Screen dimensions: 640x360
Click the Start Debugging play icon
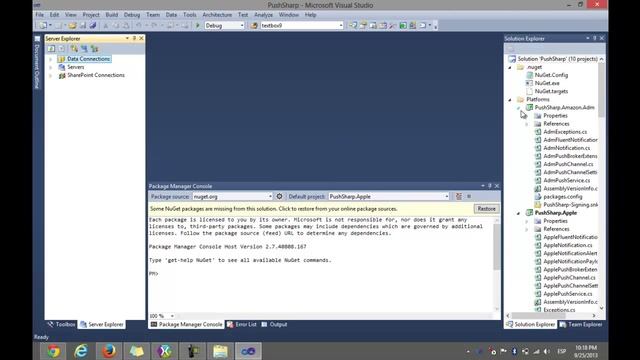(198, 25)
